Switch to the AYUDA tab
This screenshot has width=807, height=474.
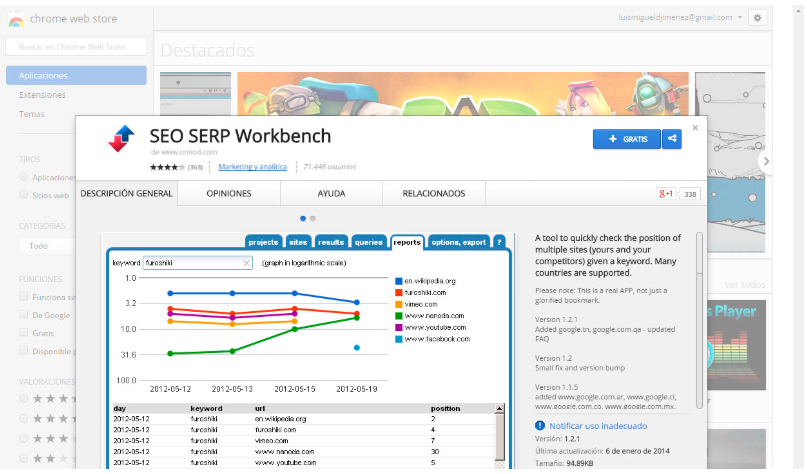pos(331,194)
